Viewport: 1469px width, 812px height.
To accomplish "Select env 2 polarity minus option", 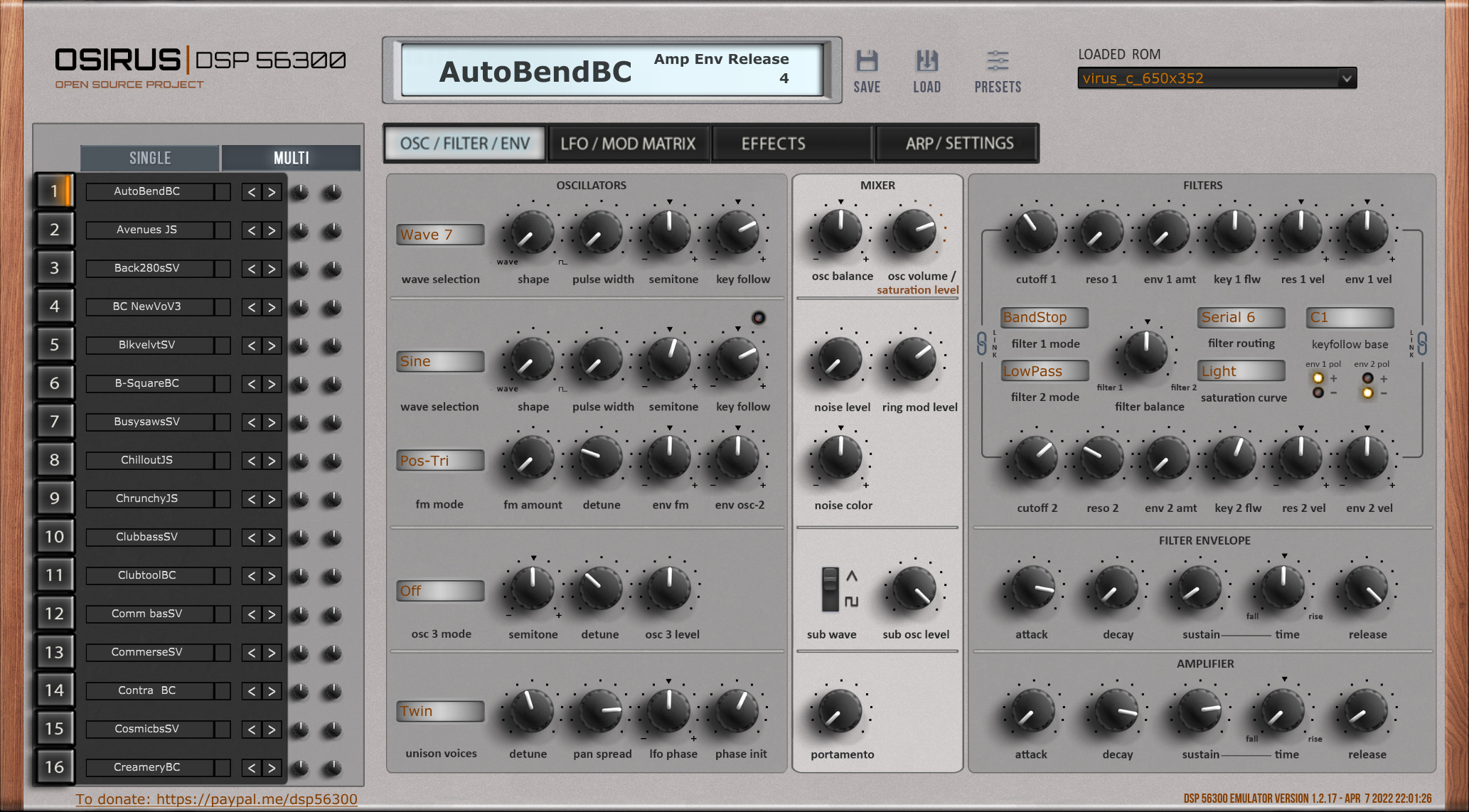I will click(x=1367, y=393).
